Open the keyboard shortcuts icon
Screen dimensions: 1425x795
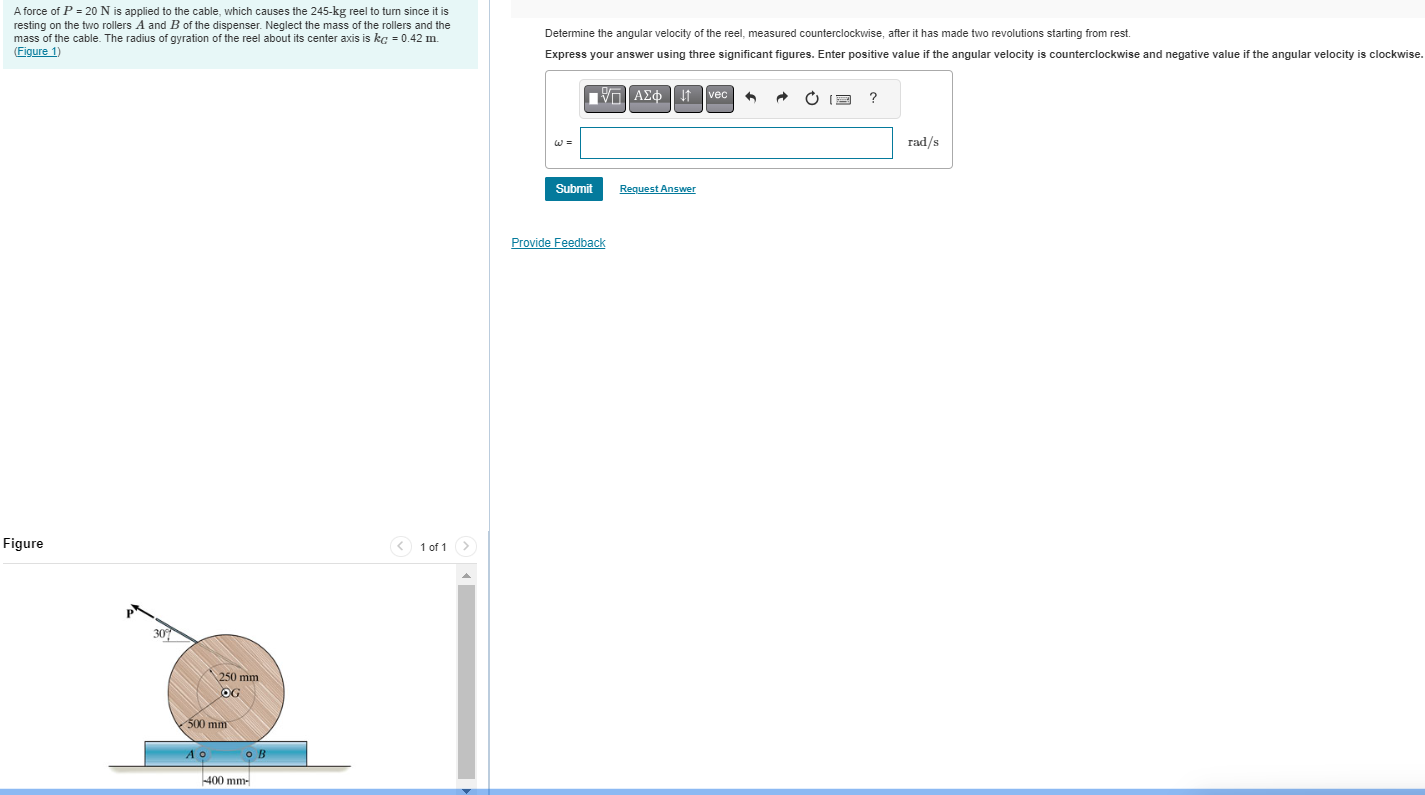pyautogui.click(x=840, y=98)
